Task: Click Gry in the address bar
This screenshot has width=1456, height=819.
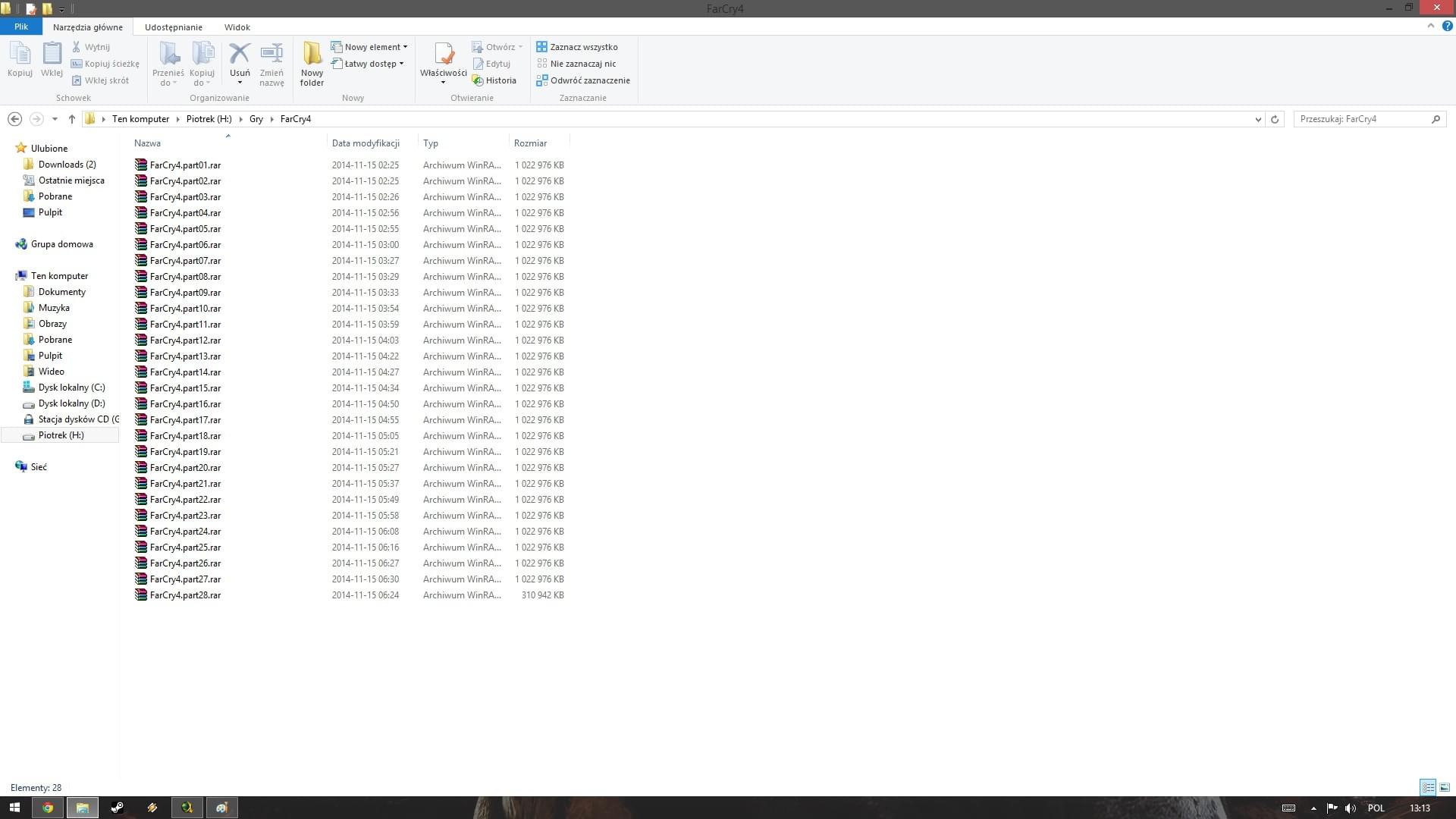Action: tap(256, 119)
